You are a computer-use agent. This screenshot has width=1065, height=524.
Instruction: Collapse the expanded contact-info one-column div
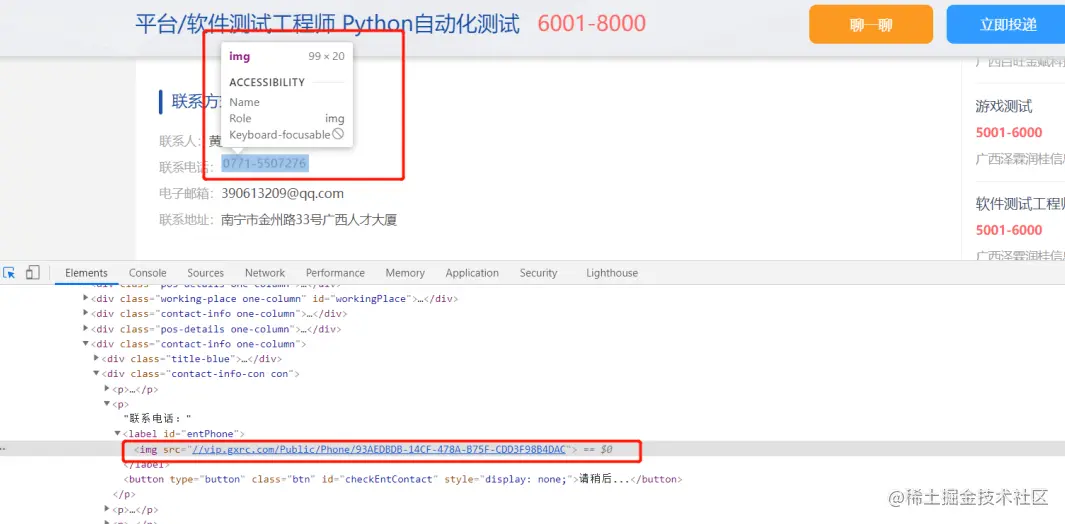click(86, 344)
